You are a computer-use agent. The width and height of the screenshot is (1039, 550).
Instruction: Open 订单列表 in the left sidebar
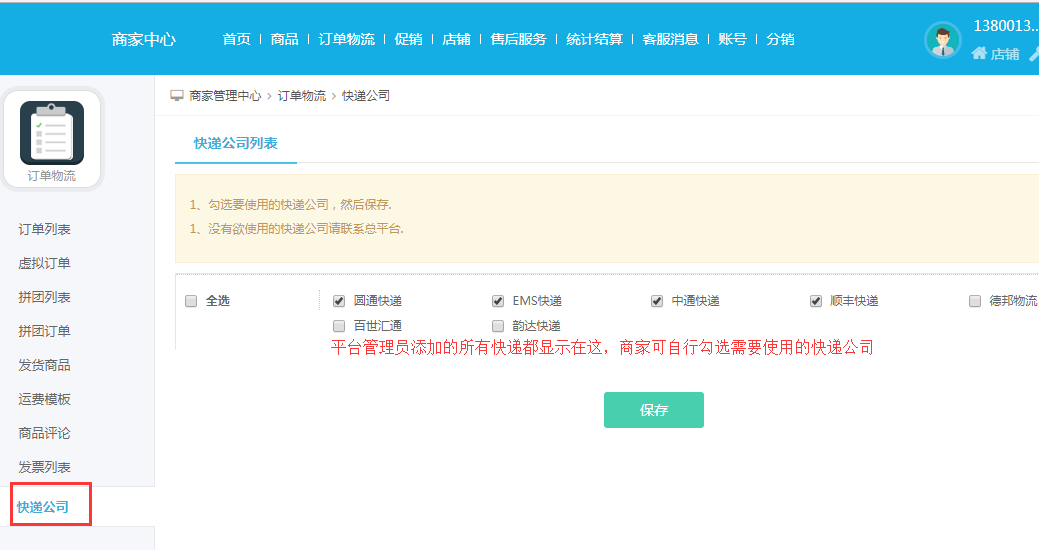pyautogui.click(x=45, y=230)
